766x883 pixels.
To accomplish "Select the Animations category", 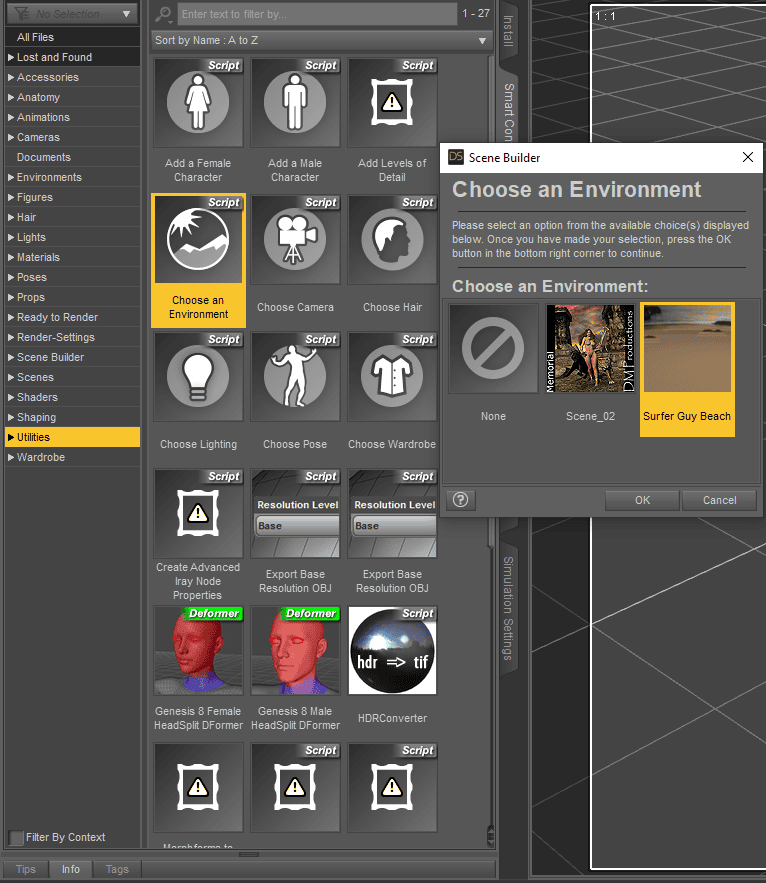I will point(72,117).
